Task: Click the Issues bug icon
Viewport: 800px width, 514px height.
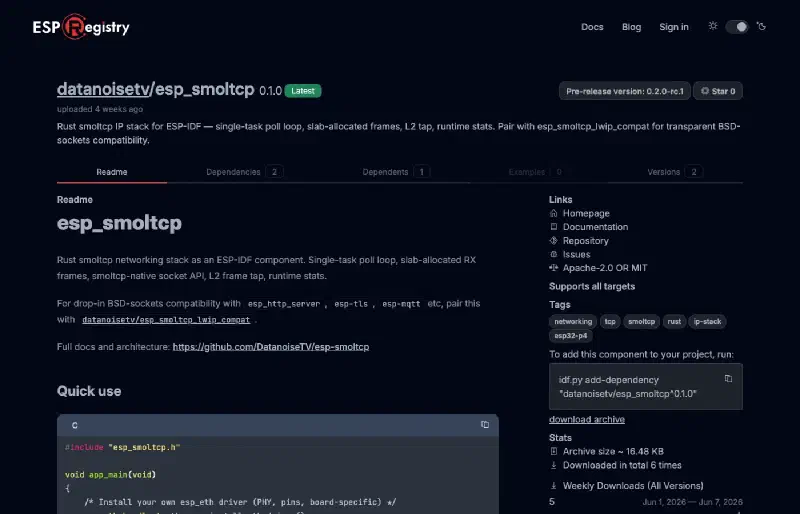Action: pyautogui.click(x=554, y=254)
